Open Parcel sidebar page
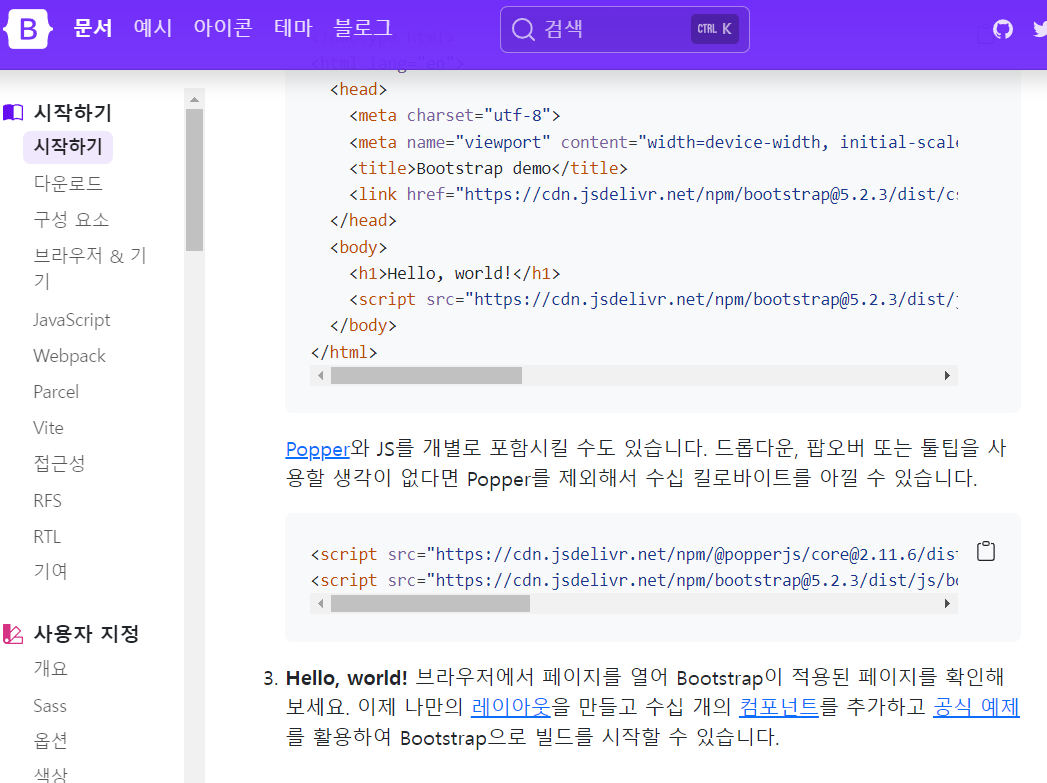1047x783 pixels. pos(56,392)
